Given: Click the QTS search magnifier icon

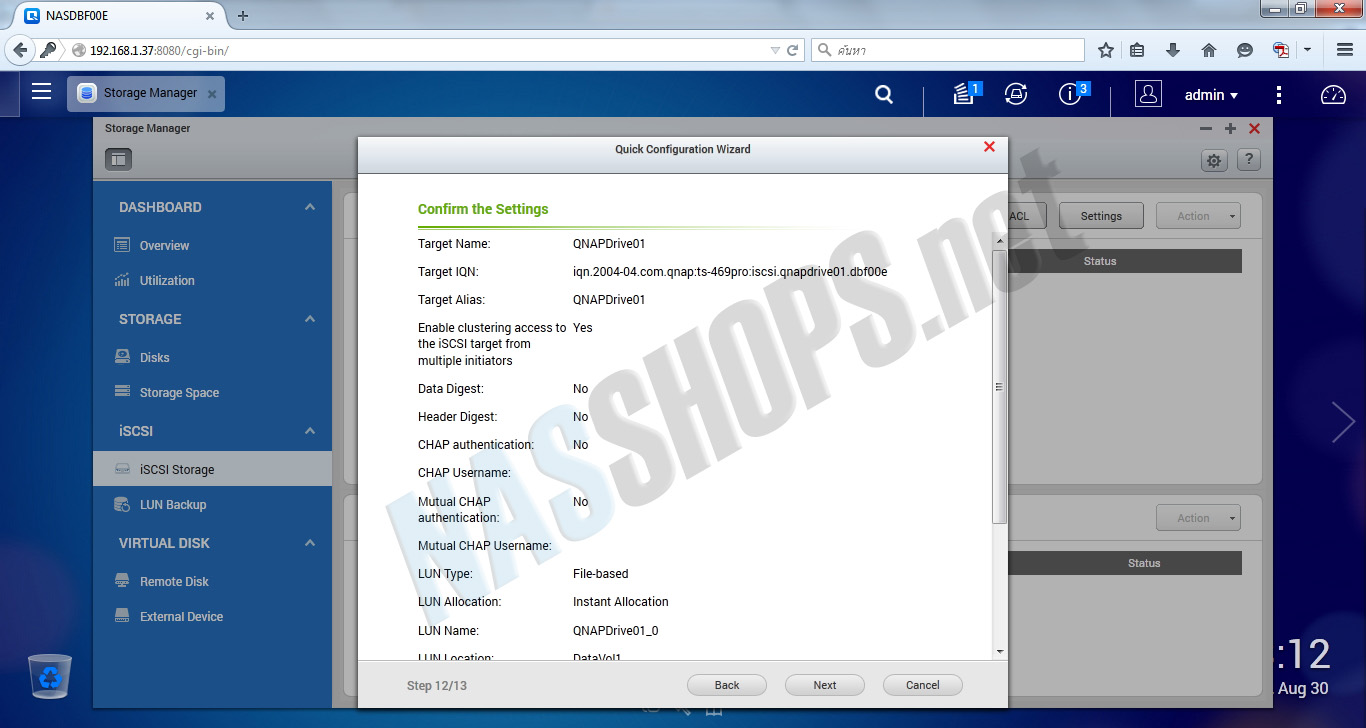Looking at the screenshot, I should click(x=884, y=94).
